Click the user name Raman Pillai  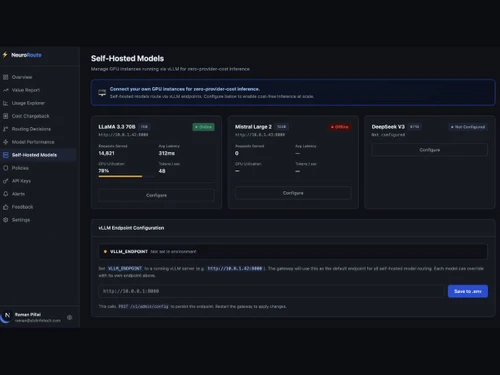coord(28,314)
